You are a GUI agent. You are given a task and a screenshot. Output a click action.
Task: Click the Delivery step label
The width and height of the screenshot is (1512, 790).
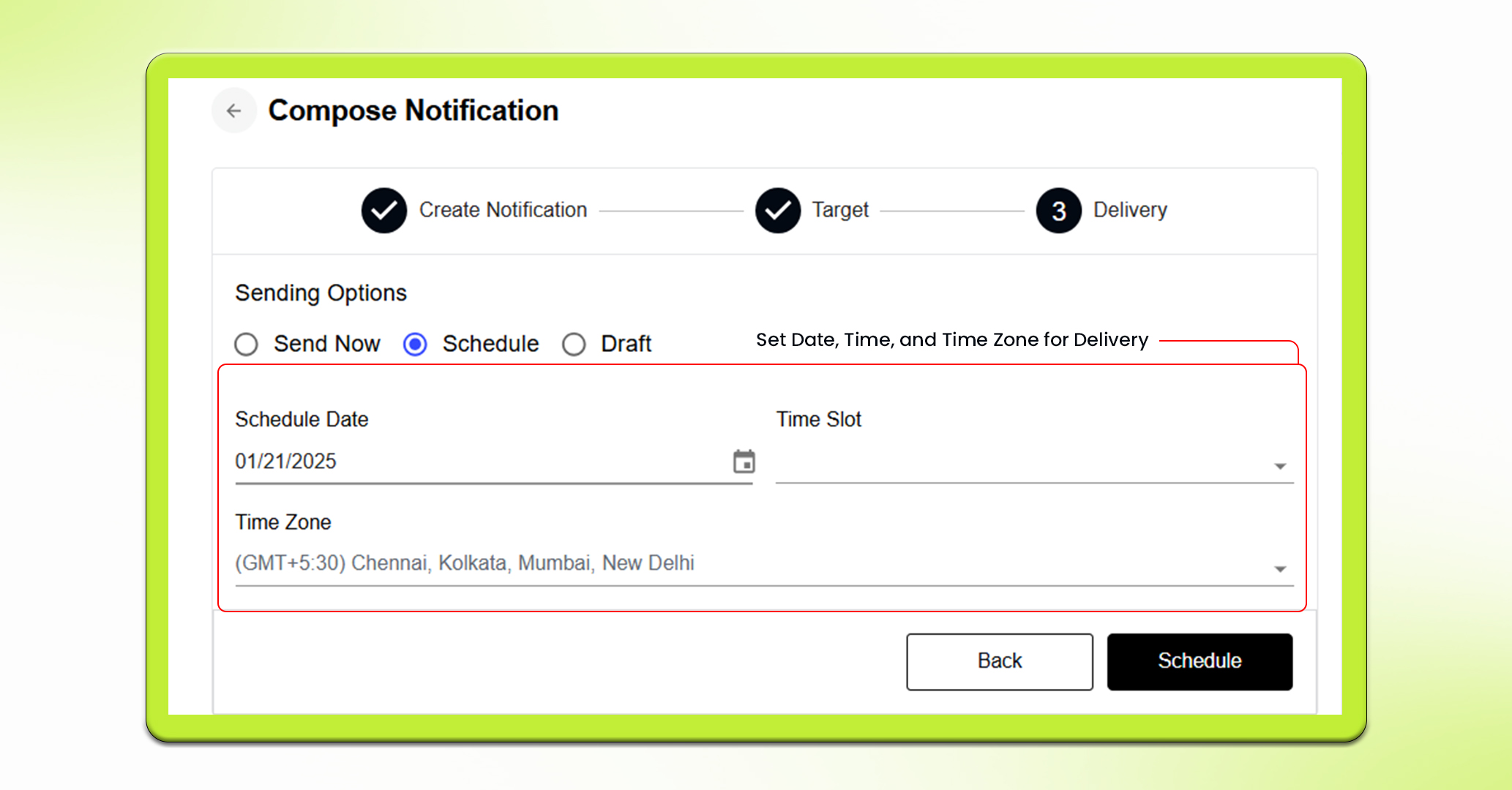tap(1130, 210)
